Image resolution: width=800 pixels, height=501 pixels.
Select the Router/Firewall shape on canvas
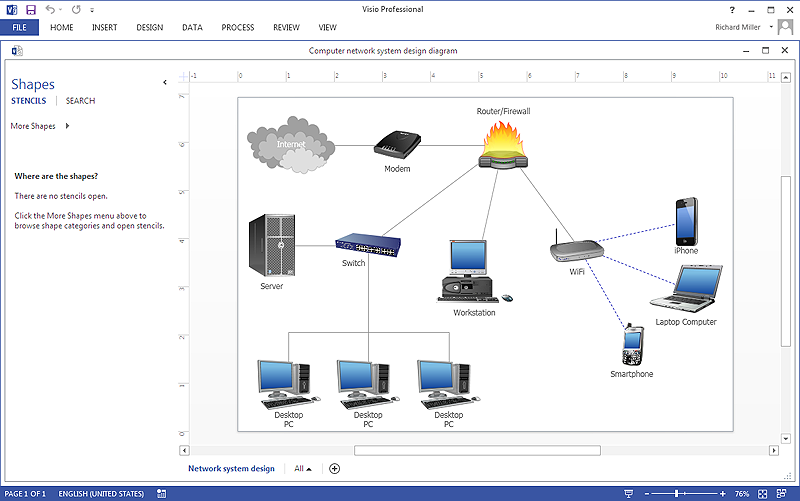(x=503, y=150)
